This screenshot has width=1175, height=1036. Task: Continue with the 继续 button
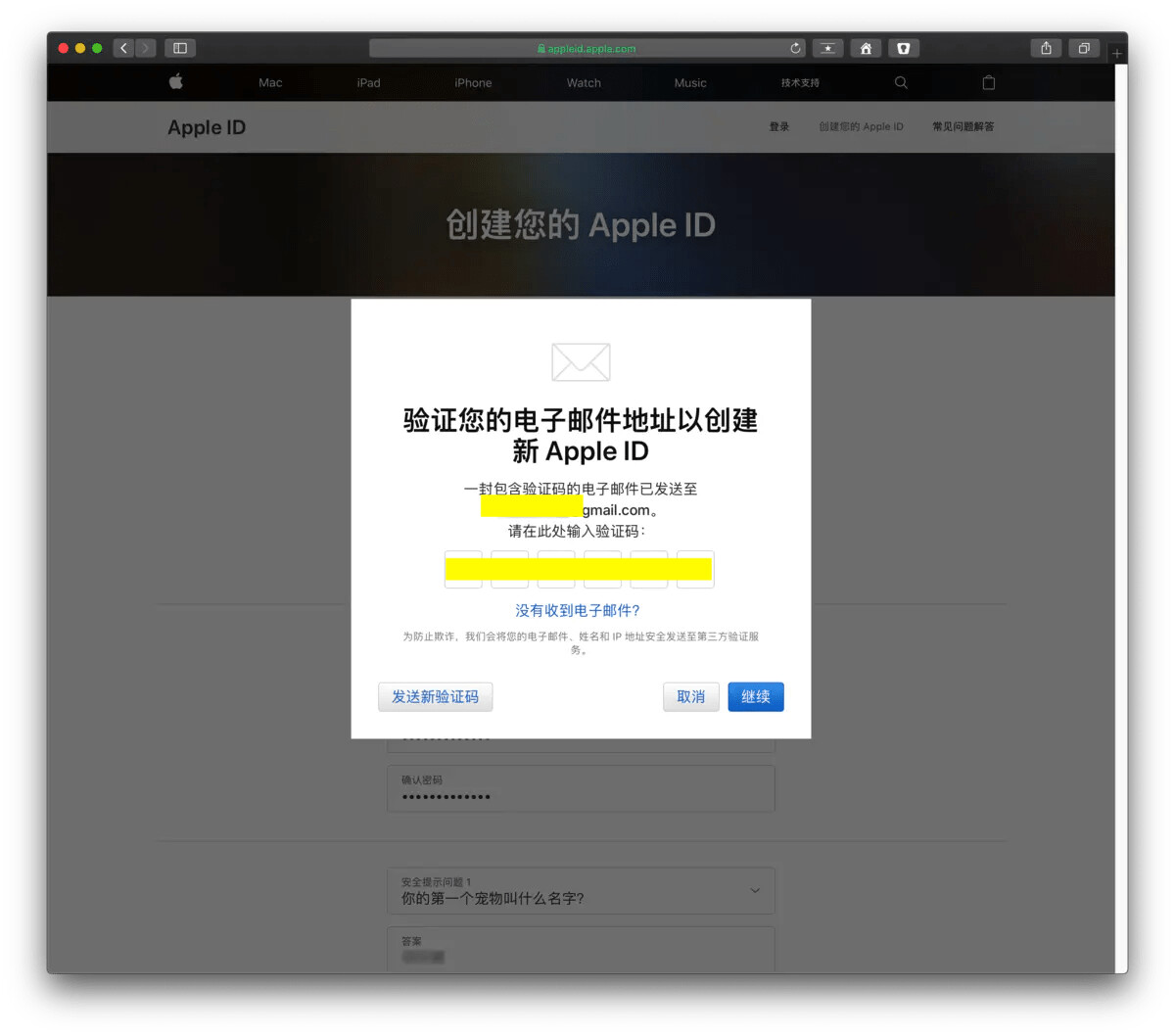pos(756,696)
